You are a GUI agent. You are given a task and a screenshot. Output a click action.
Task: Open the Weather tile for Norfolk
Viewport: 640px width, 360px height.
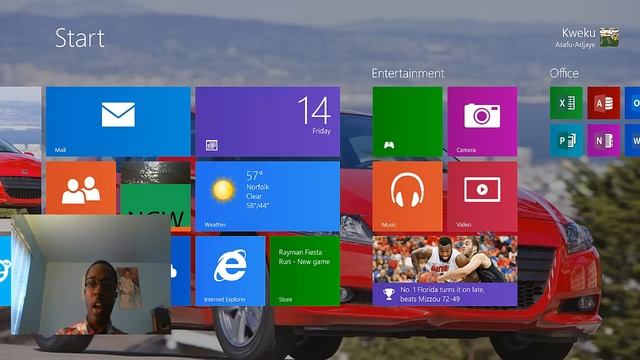point(268,196)
